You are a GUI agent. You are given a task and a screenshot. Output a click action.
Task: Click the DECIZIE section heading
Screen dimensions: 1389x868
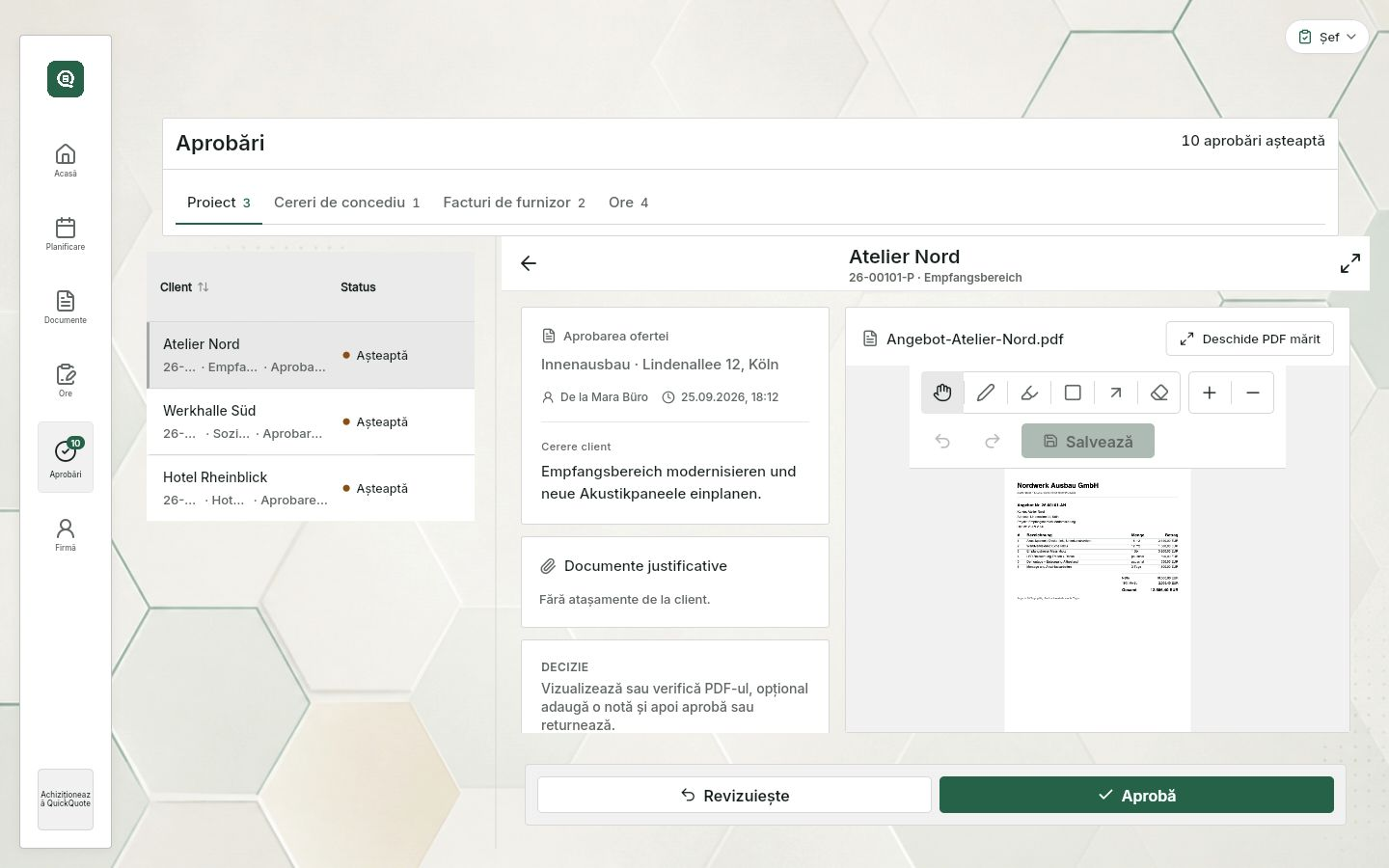(564, 667)
